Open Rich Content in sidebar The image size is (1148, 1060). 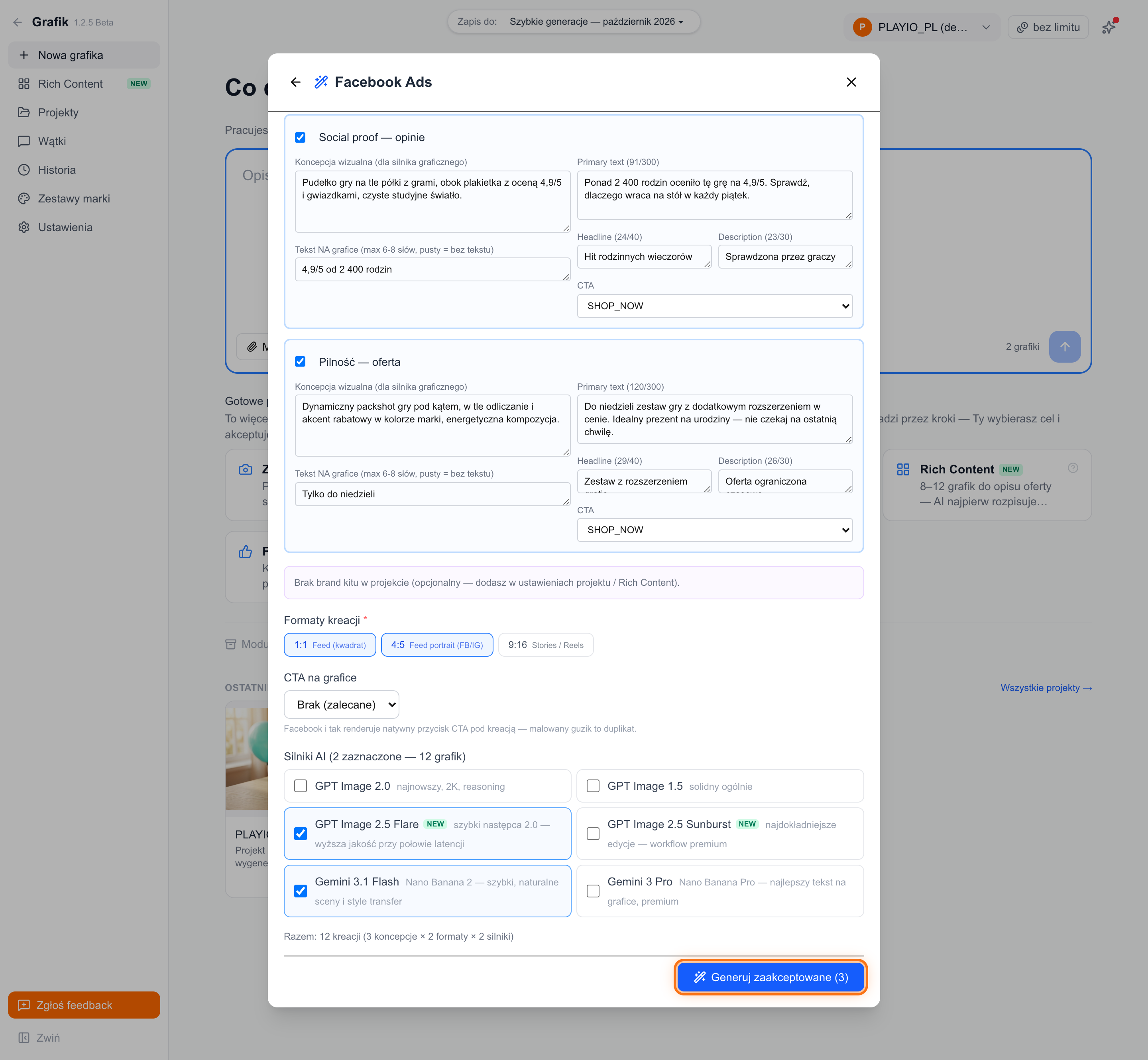pyautogui.click(x=84, y=84)
